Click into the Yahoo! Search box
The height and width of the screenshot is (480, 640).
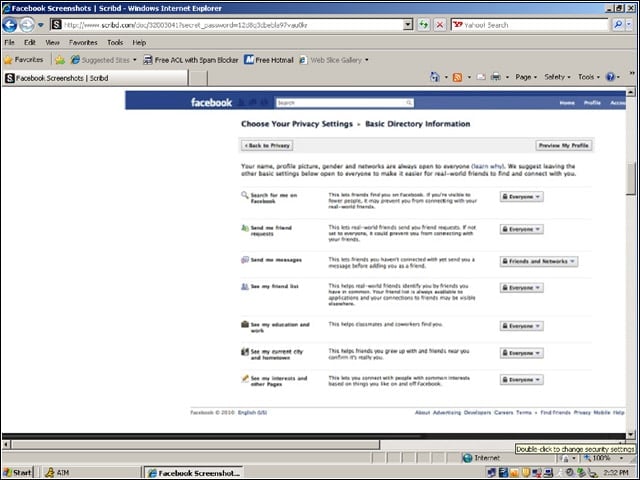530,25
